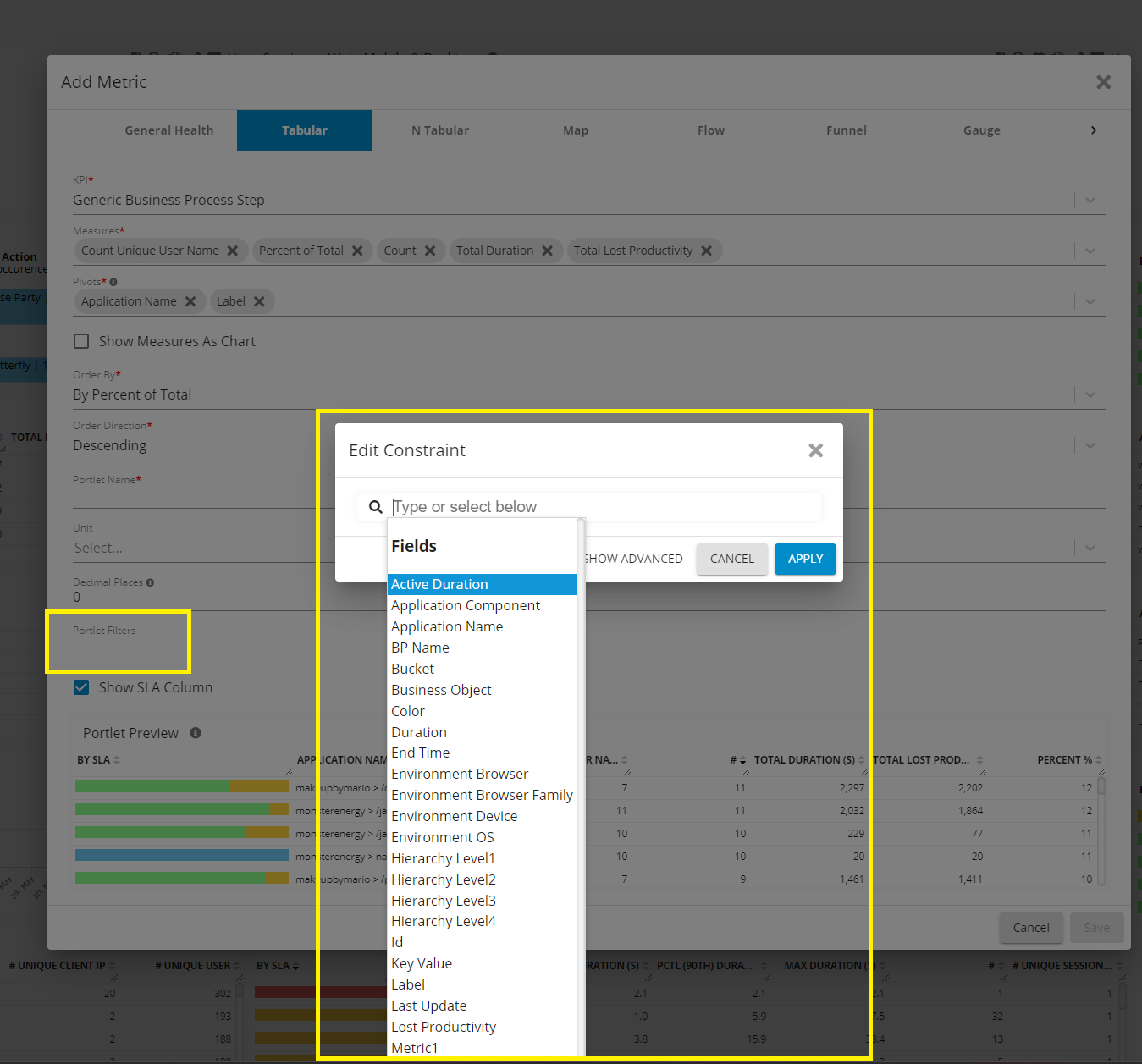
Task: Open the Measures dropdown arrow
Action: coord(1090,251)
